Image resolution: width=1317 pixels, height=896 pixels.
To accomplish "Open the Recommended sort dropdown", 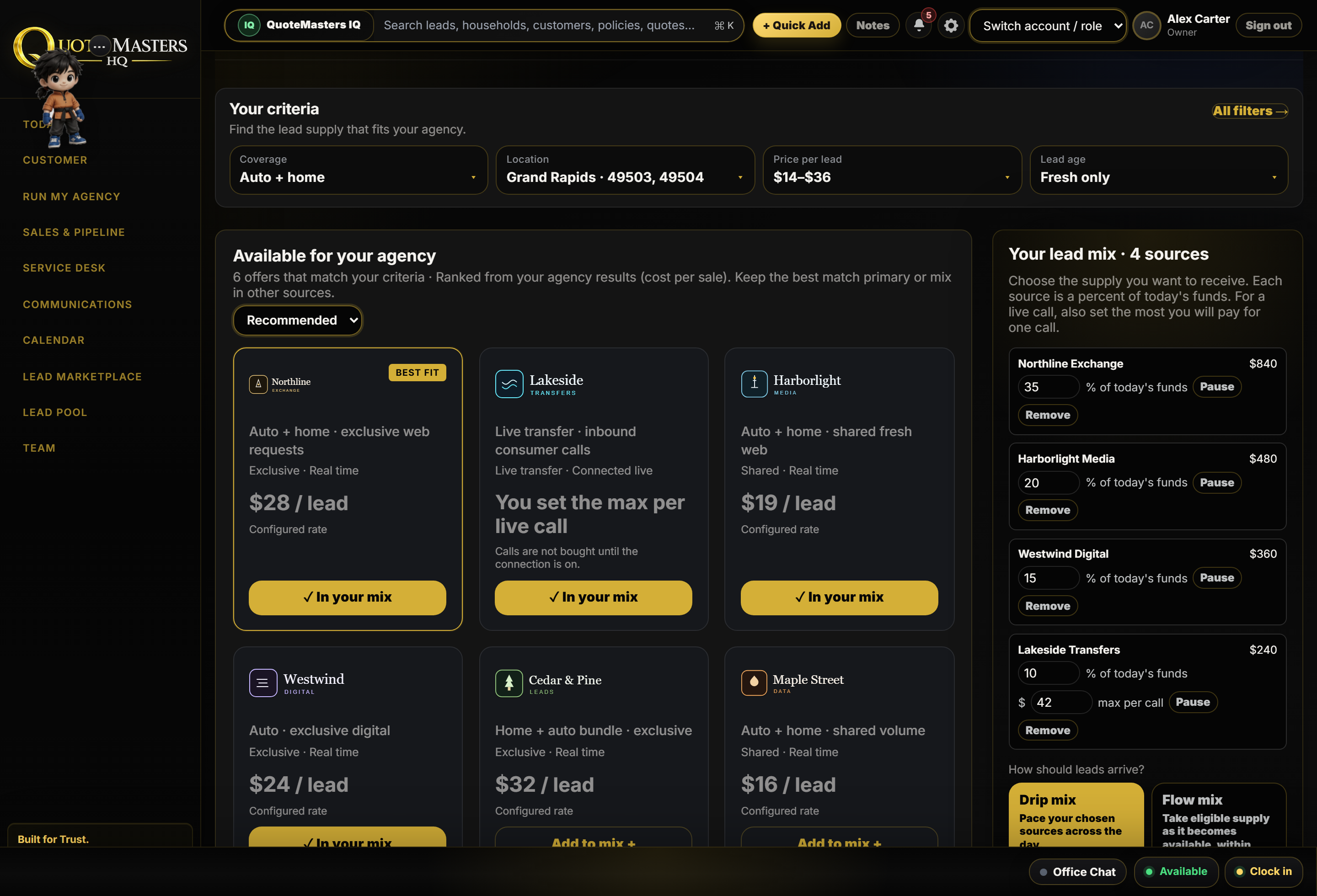I will coord(298,320).
